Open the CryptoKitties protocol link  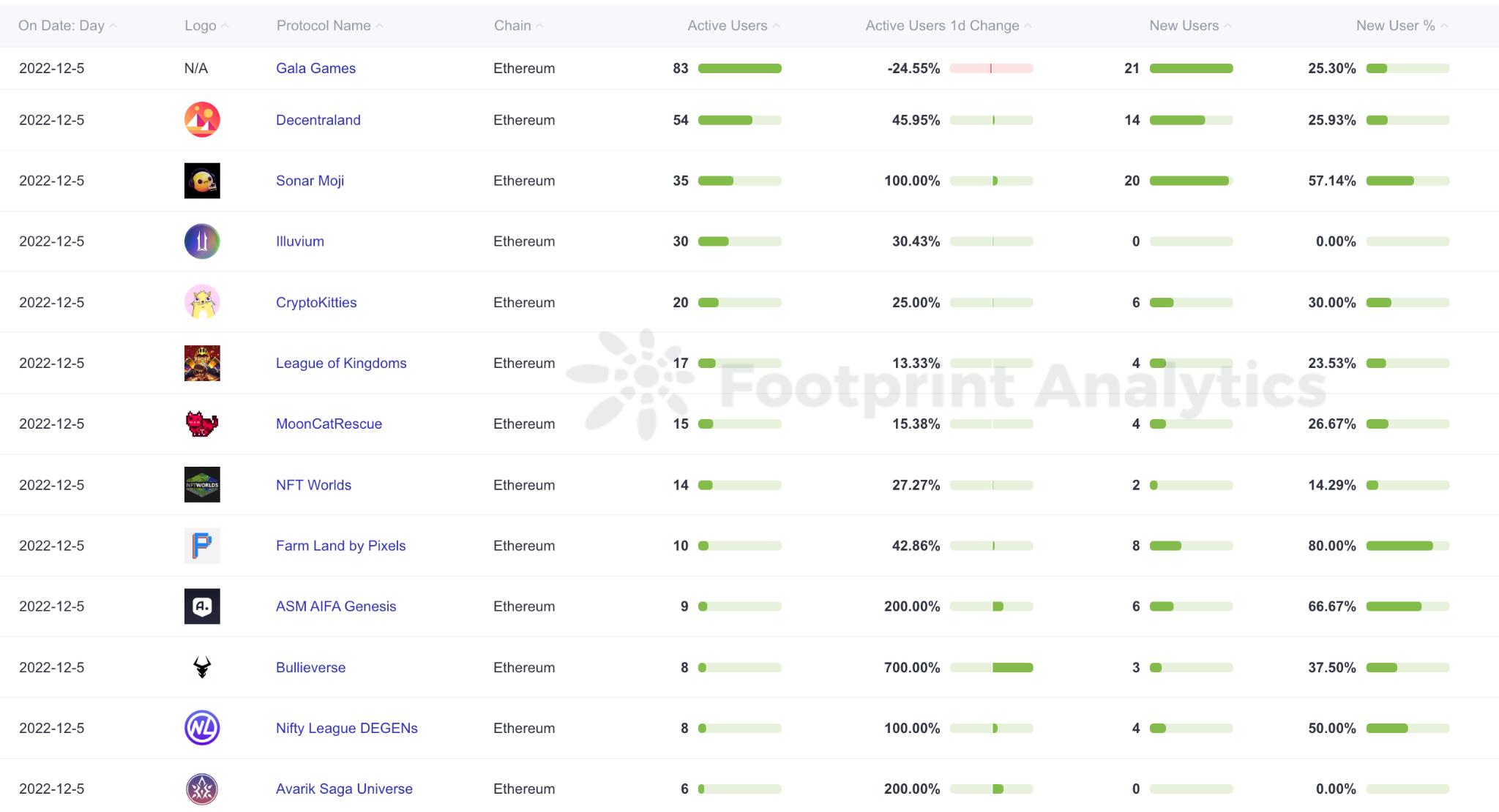[316, 302]
